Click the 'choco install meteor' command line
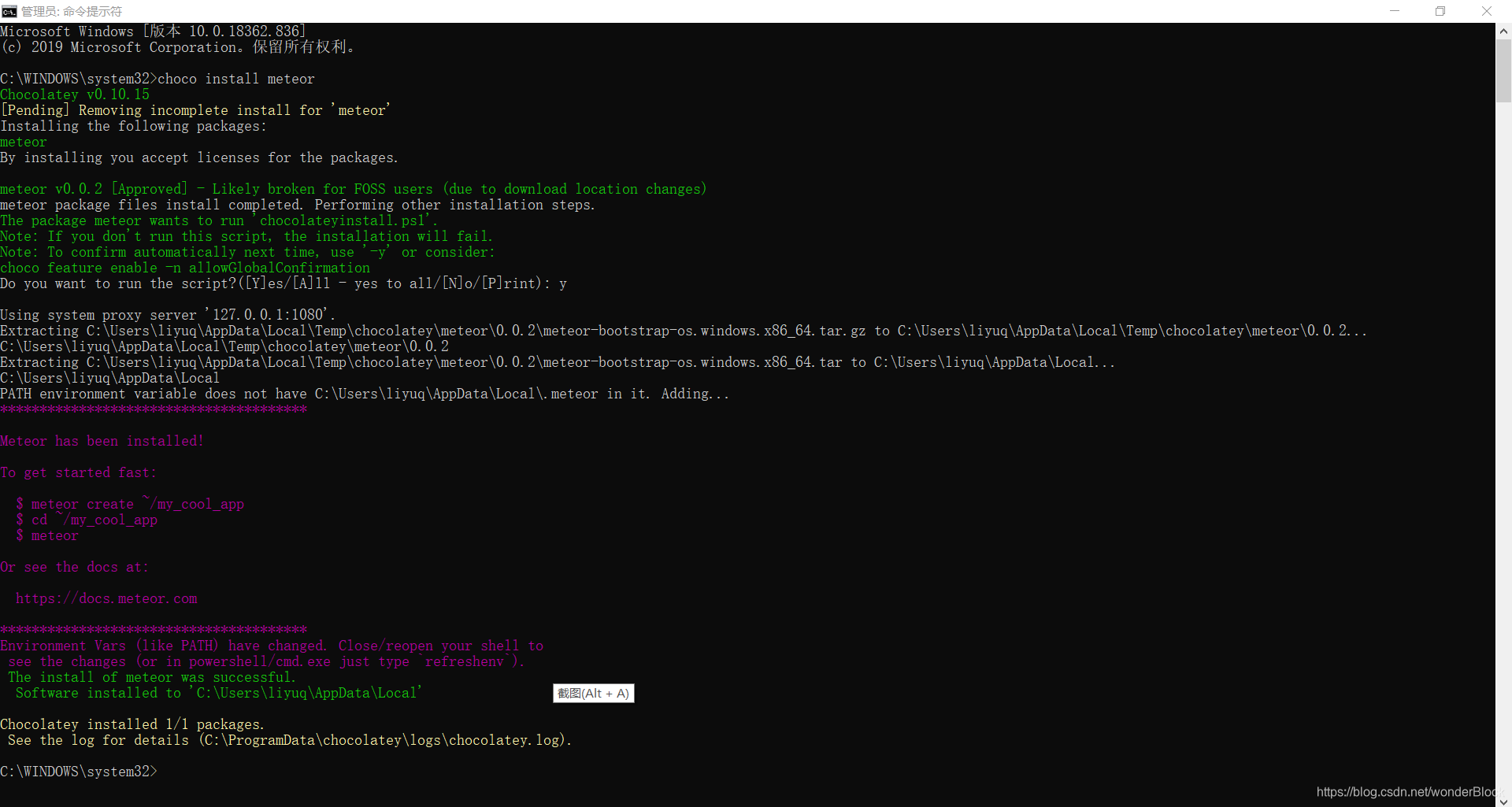This screenshot has width=1512, height=807. click(157, 79)
